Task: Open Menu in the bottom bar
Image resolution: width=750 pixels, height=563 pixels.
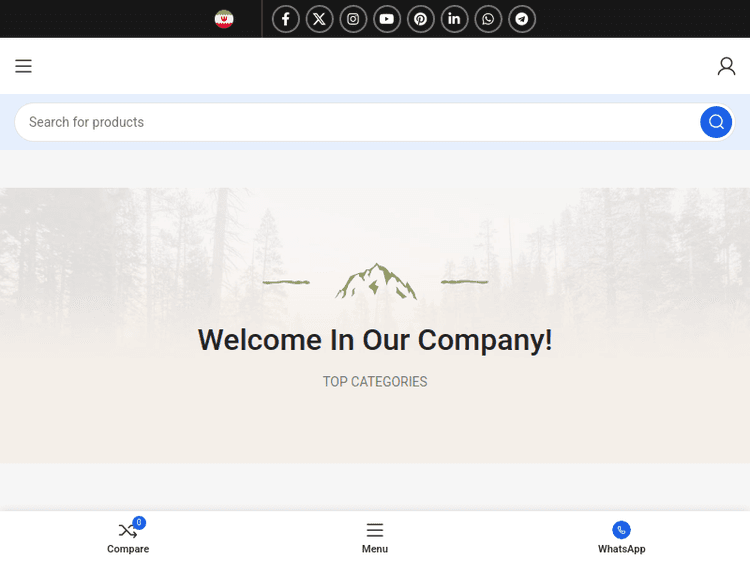Action: pyautogui.click(x=375, y=538)
